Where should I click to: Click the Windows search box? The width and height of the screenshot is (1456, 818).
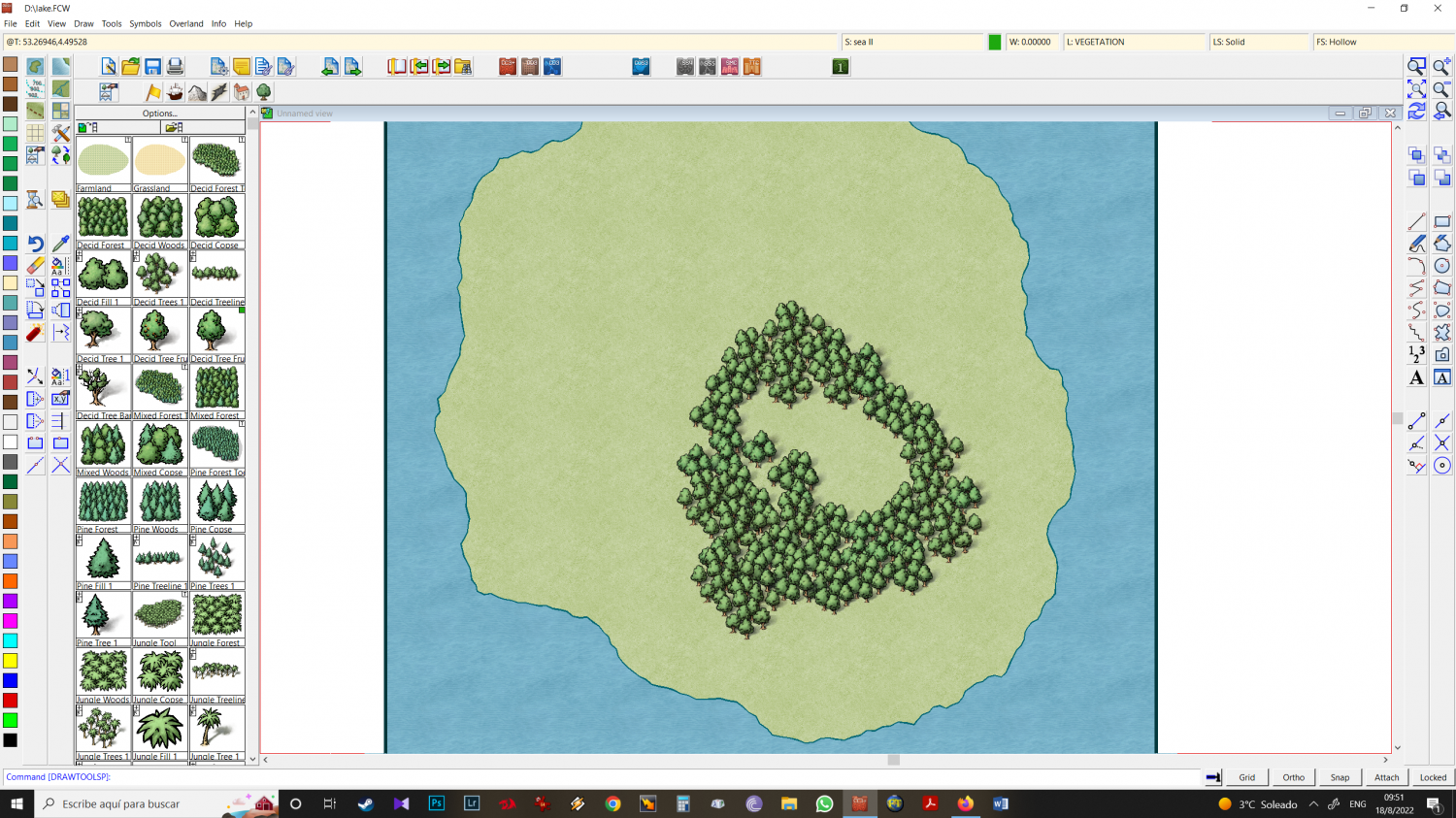(x=155, y=803)
